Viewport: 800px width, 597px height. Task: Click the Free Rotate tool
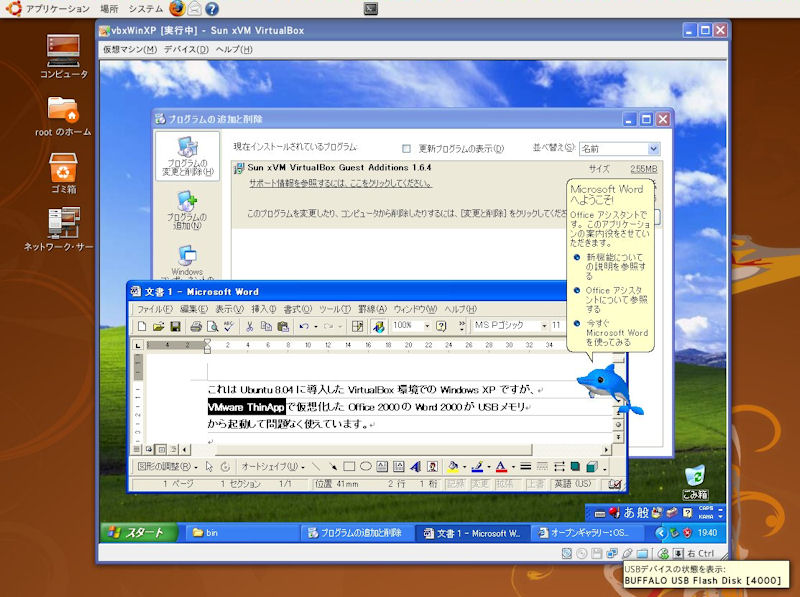click(225, 466)
